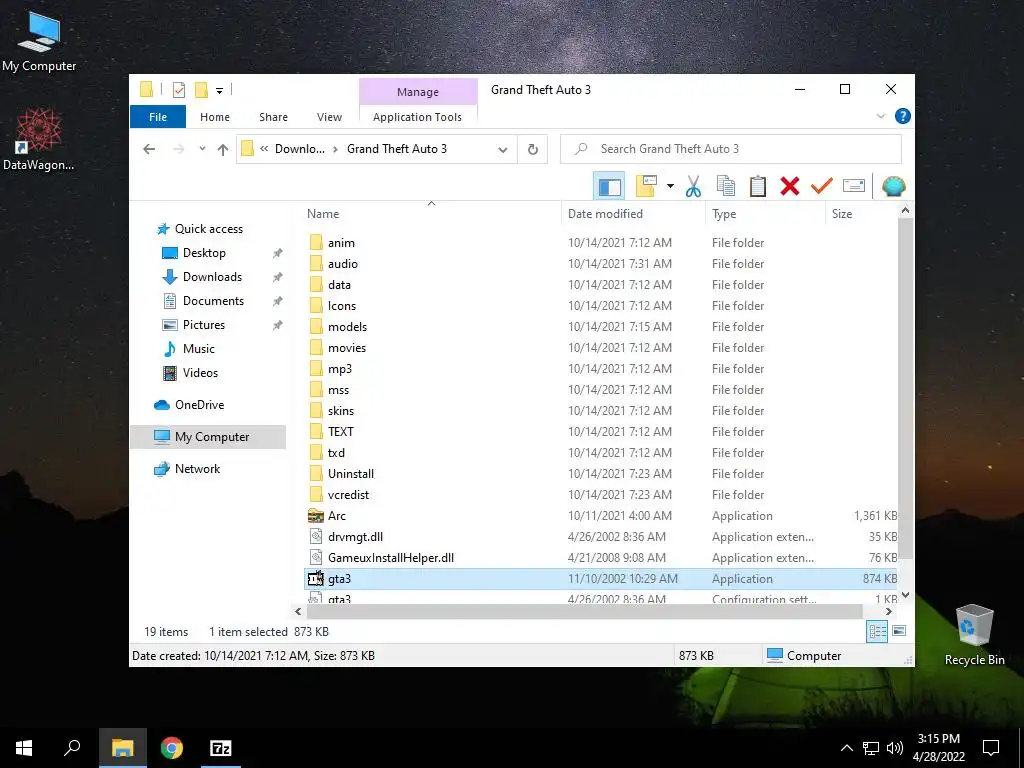This screenshot has width=1024, height=768.
Task: Click the orange checkmark Properties icon
Action: pos(822,186)
